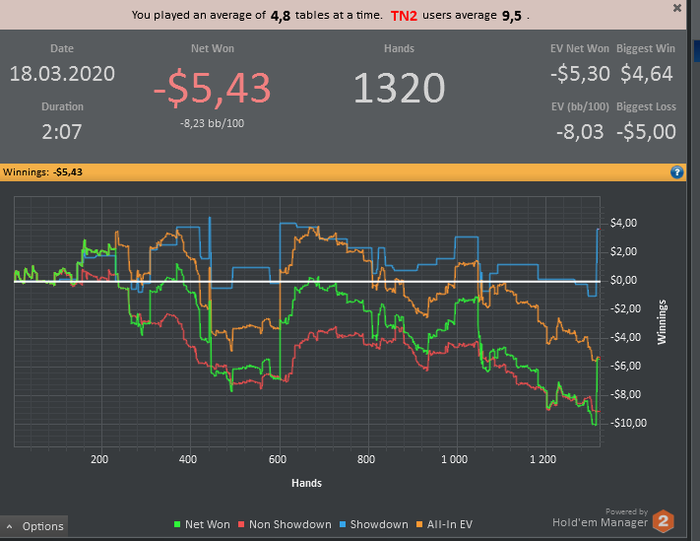Toggle the Showdown blue legend swatch
Image resolution: width=700 pixels, height=541 pixels.
[342, 524]
